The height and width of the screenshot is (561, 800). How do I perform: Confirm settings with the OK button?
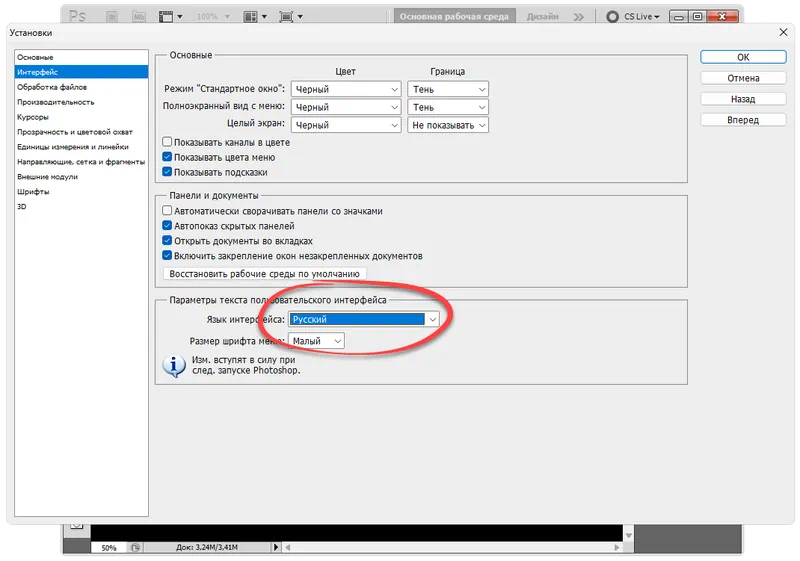click(x=743, y=57)
